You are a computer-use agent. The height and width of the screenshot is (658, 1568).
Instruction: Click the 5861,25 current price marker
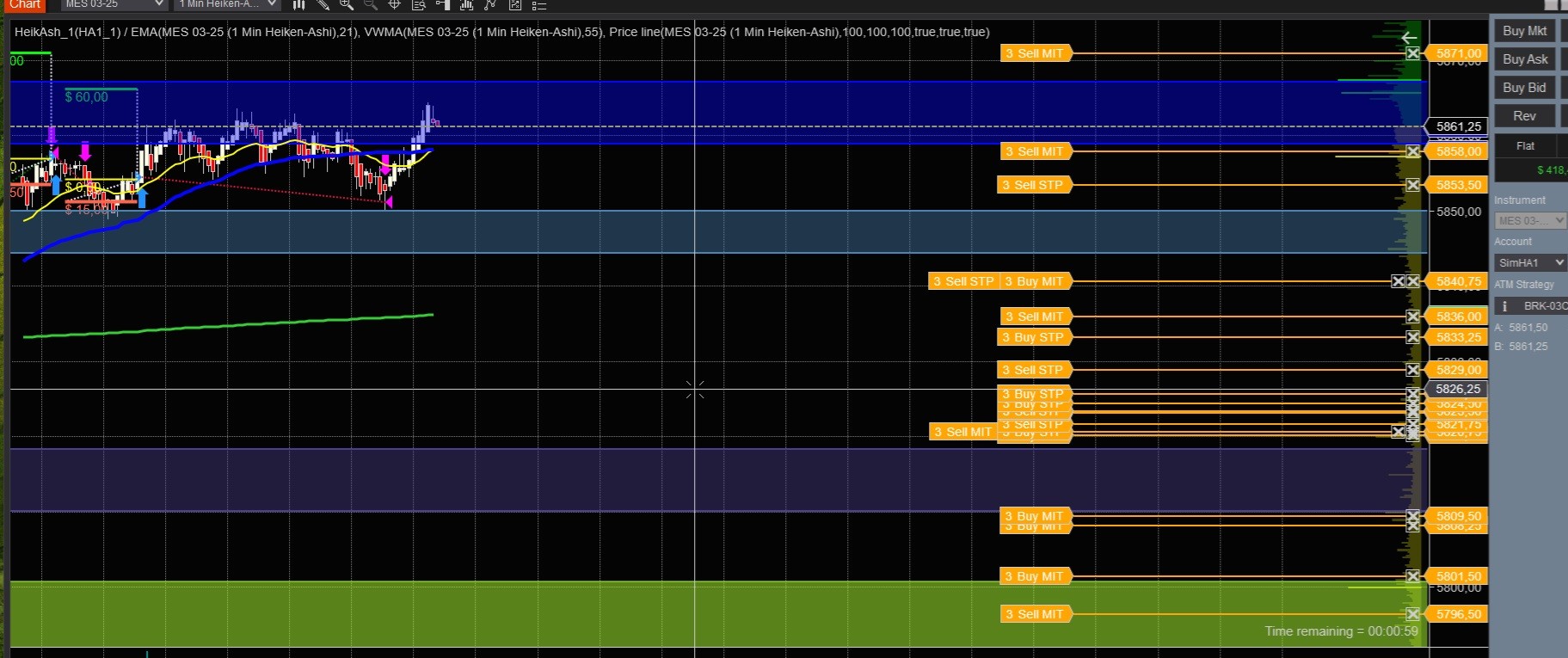[1457, 126]
